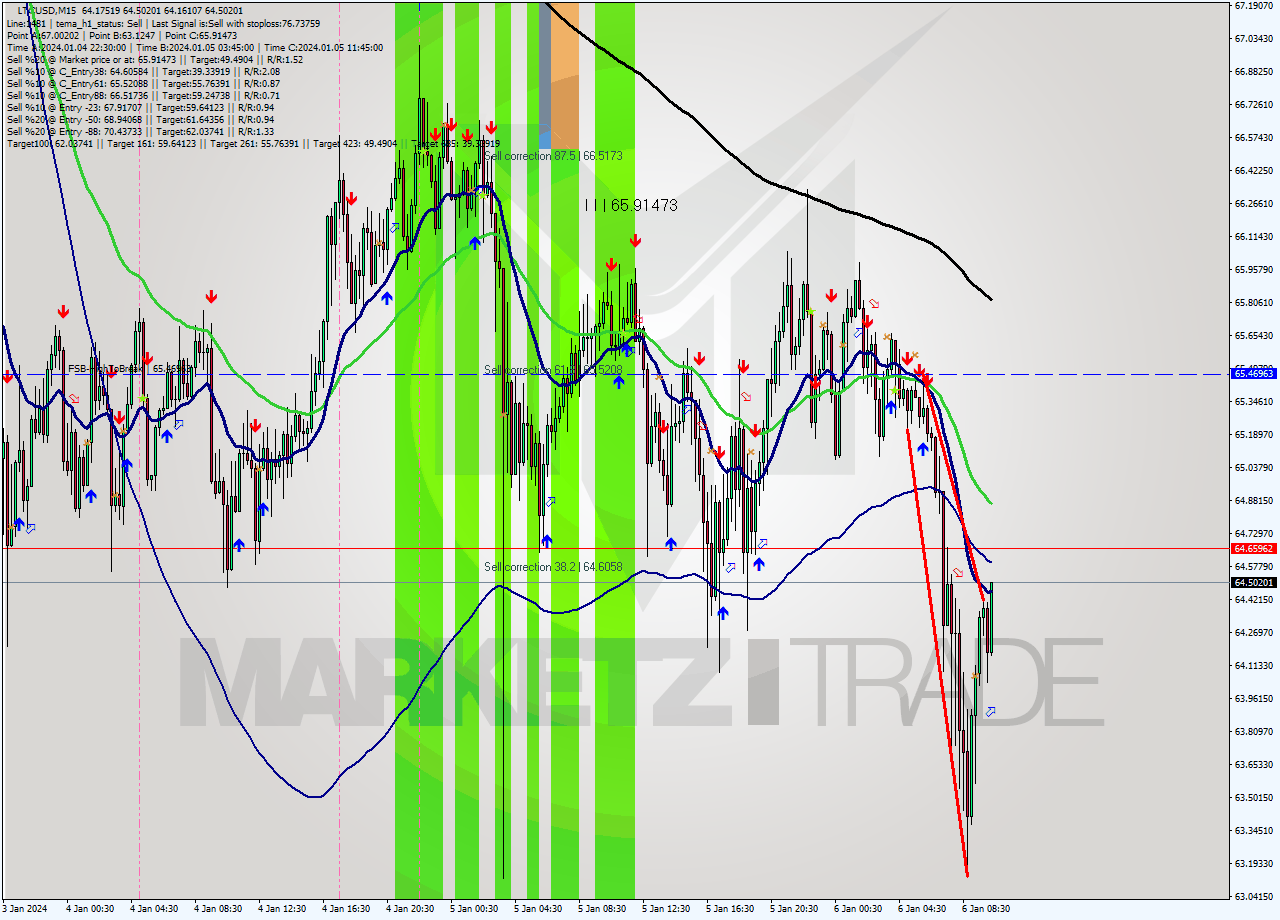Viewport: 1280px width, 920px height.
Task: Select the 'Sell %20 @ Market price' row
Action: (155, 59)
